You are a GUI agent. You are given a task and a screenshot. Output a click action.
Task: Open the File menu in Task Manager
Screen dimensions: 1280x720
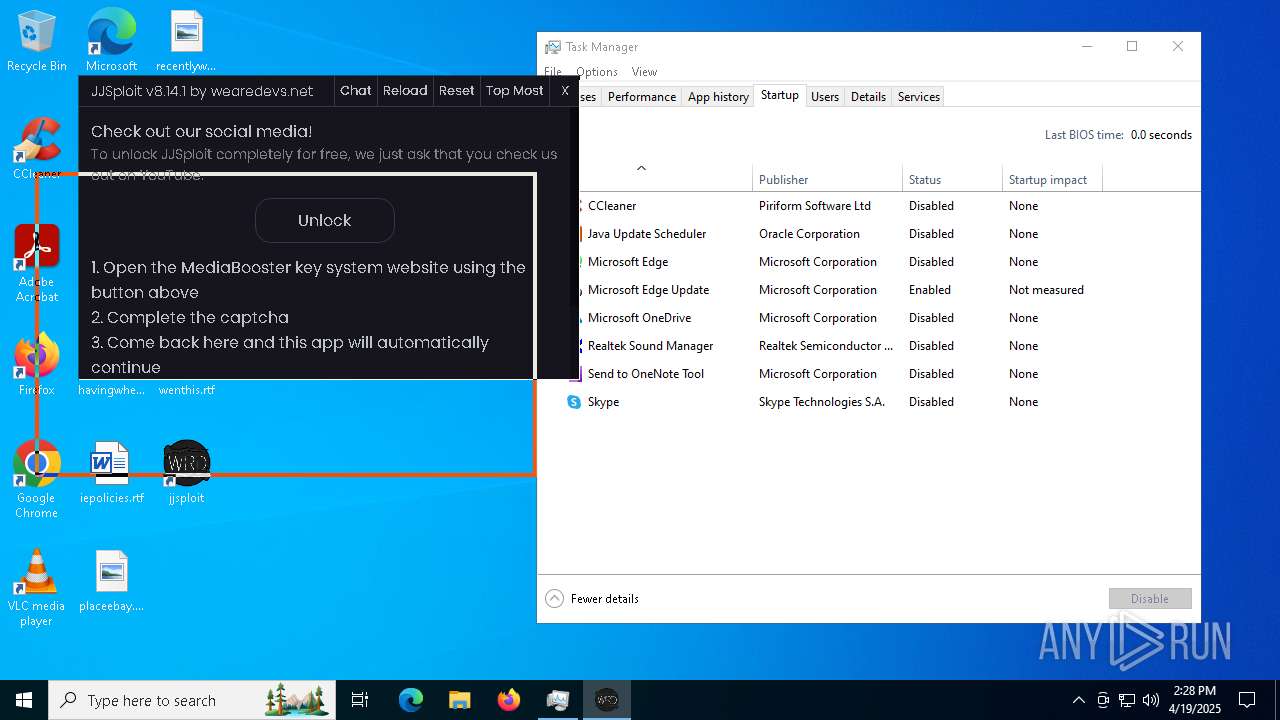pyautogui.click(x=552, y=72)
